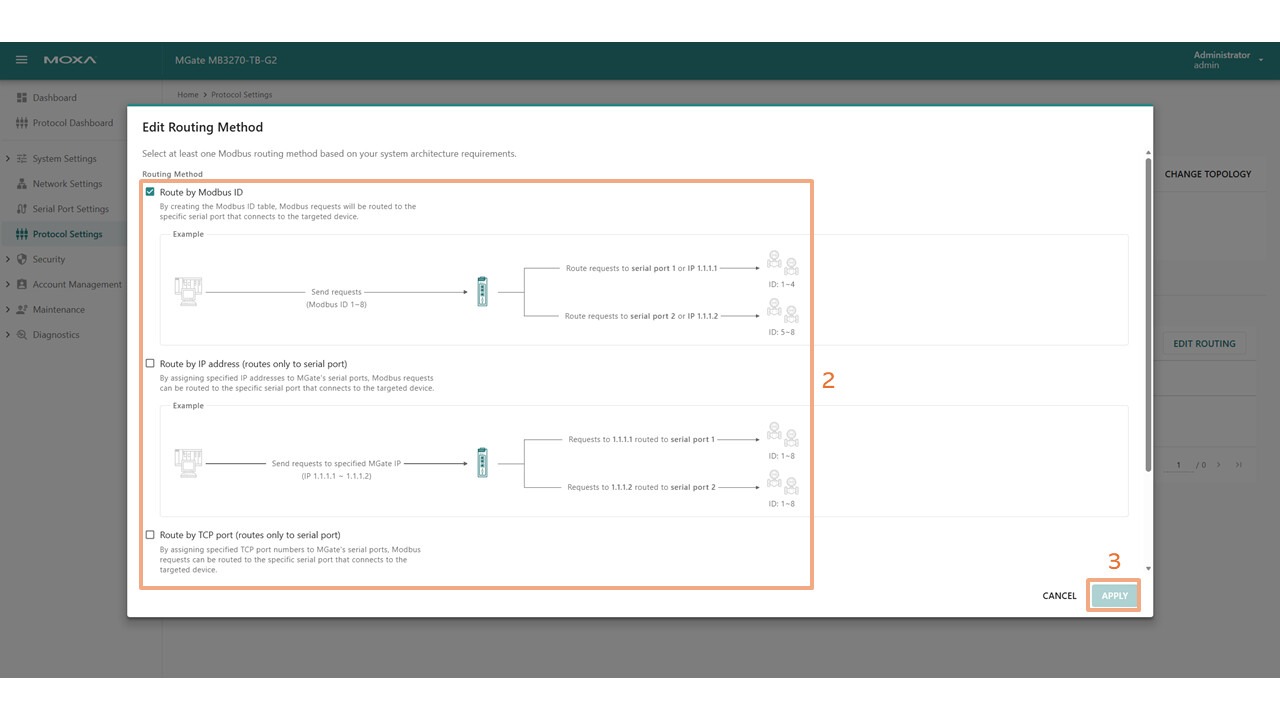1280x720 pixels.
Task: Enable Route by IP address checkbox
Action: (x=150, y=364)
